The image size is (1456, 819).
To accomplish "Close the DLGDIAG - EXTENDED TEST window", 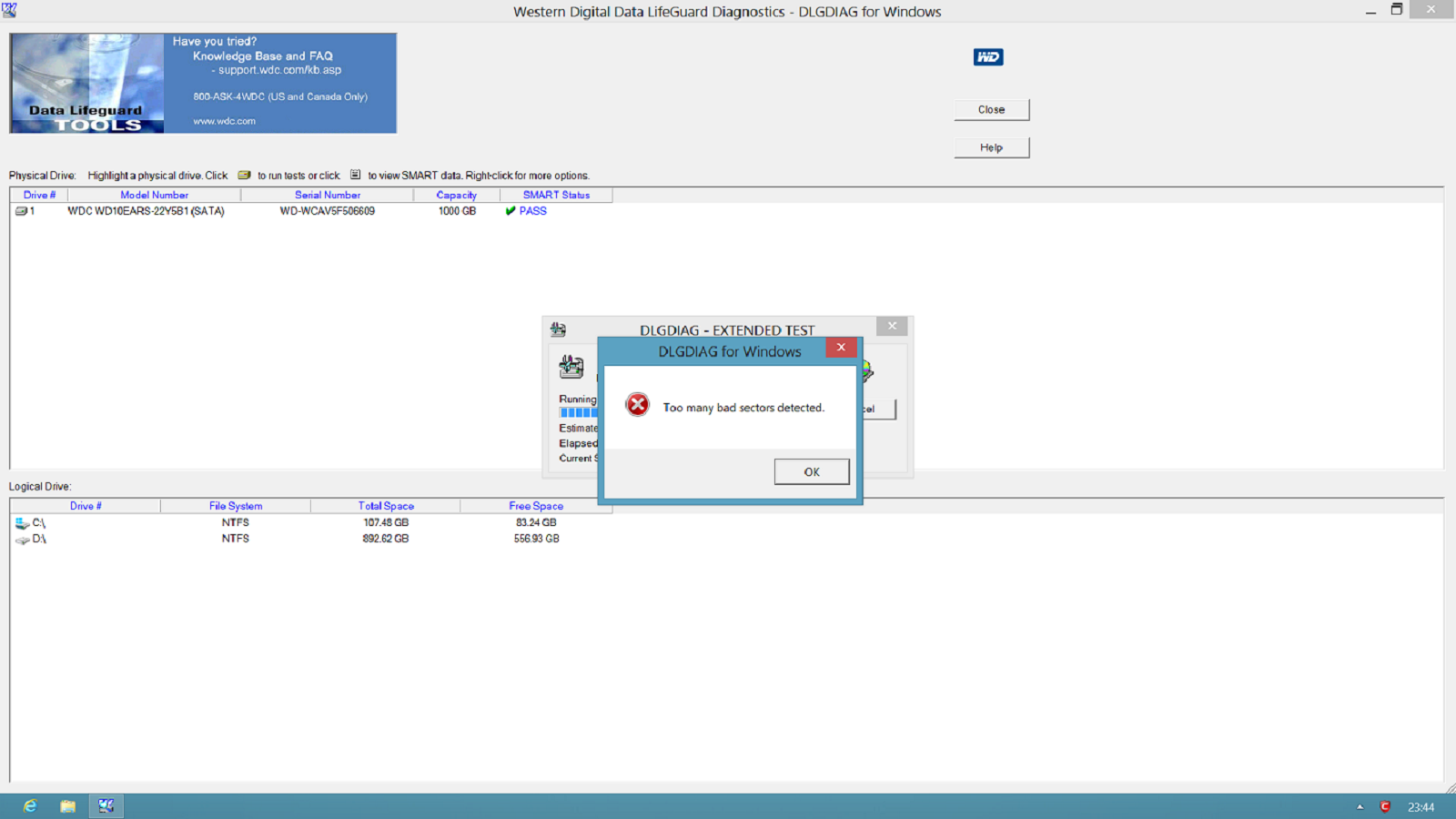I will (892, 326).
